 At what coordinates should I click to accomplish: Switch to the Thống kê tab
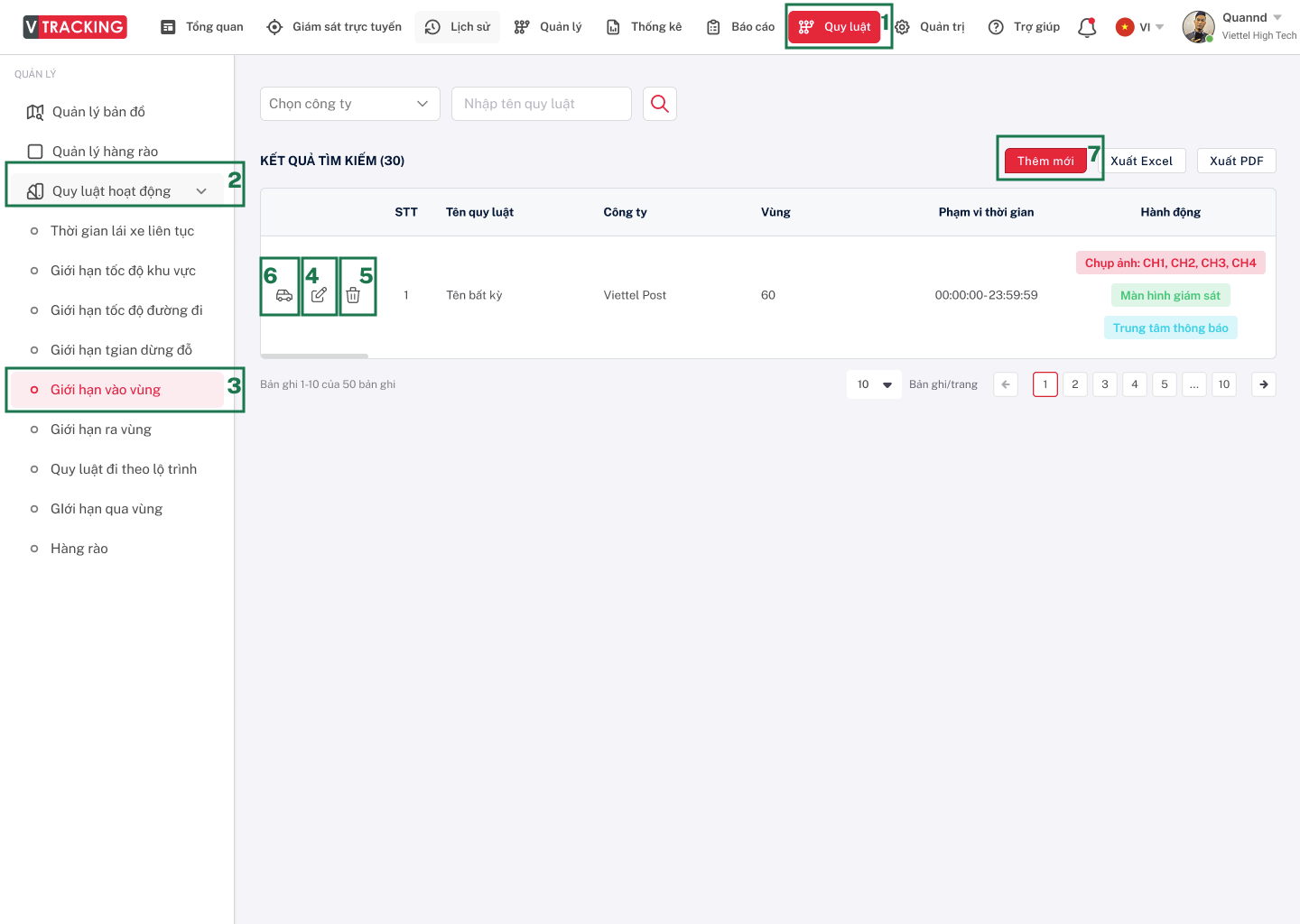(644, 27)
